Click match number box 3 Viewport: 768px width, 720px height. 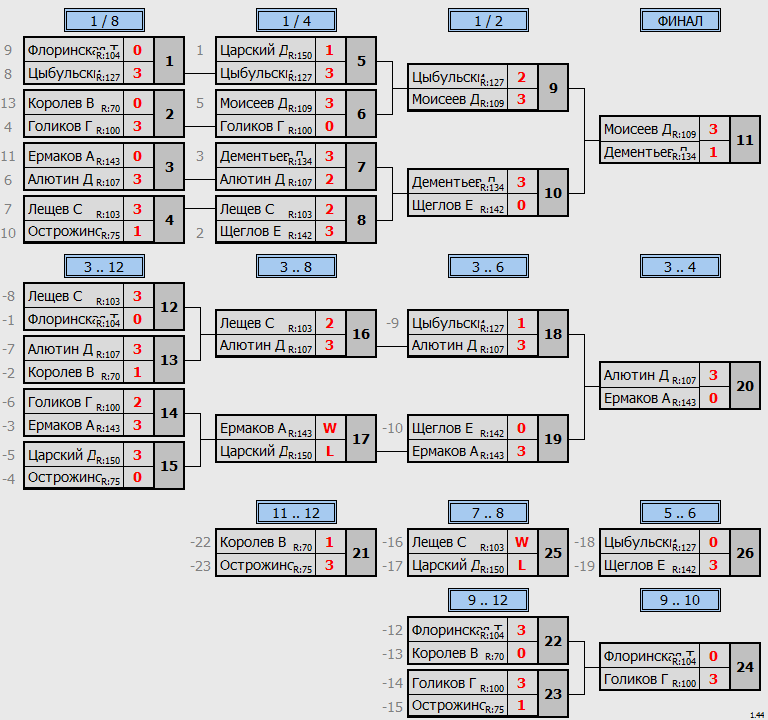pyautogui.click(x=169, y=167)
